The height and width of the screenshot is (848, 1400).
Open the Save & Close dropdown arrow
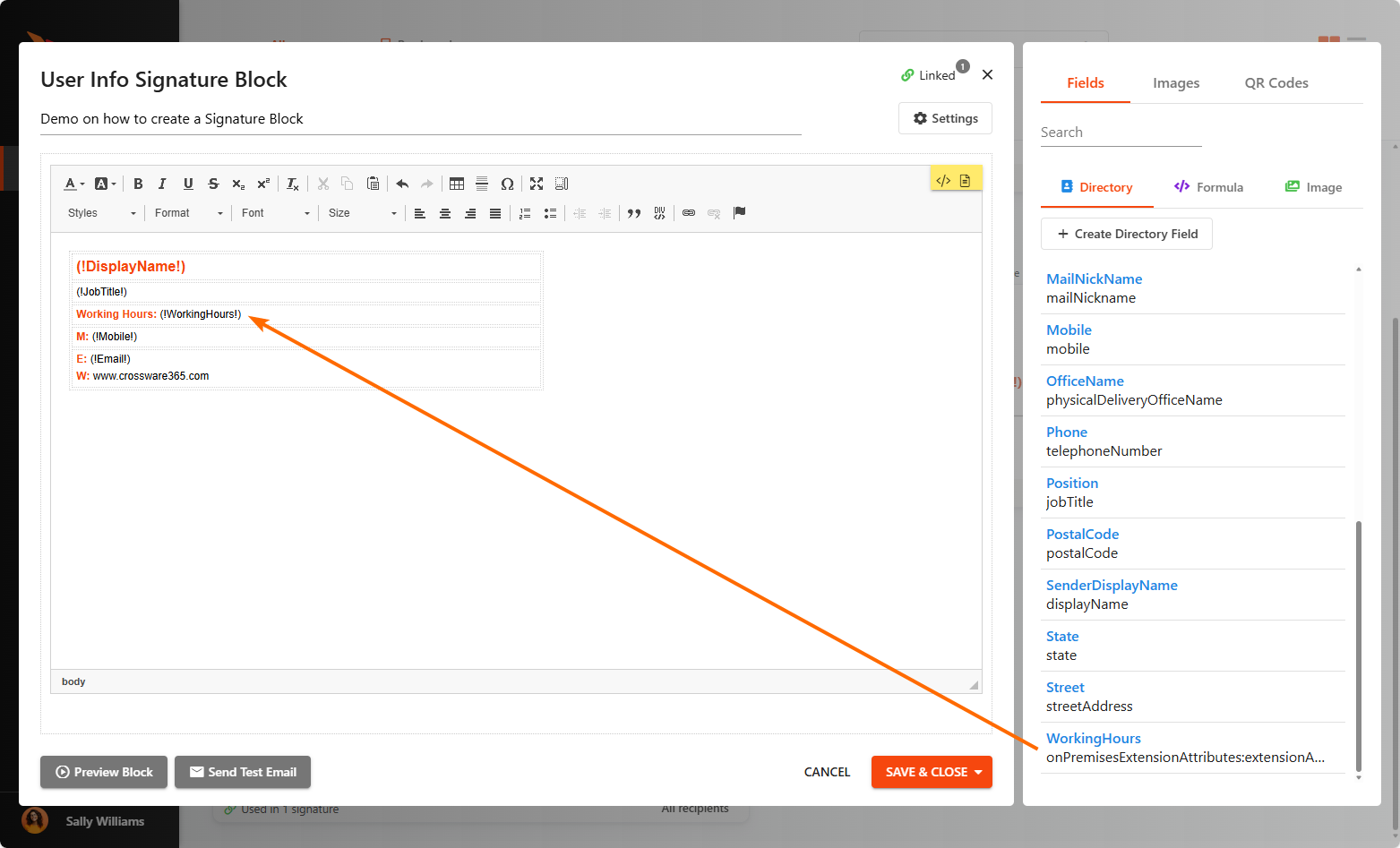tap(978, 772)
